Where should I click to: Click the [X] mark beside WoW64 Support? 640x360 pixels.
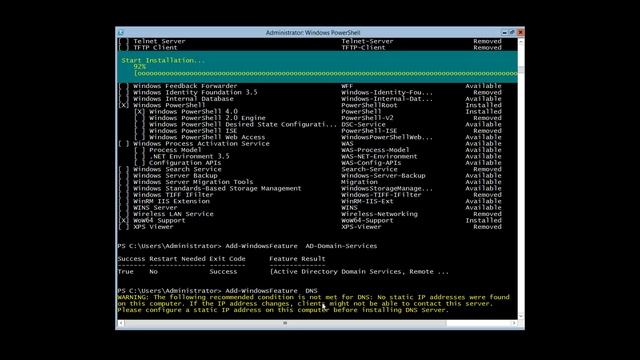click(x=123, y=220)
